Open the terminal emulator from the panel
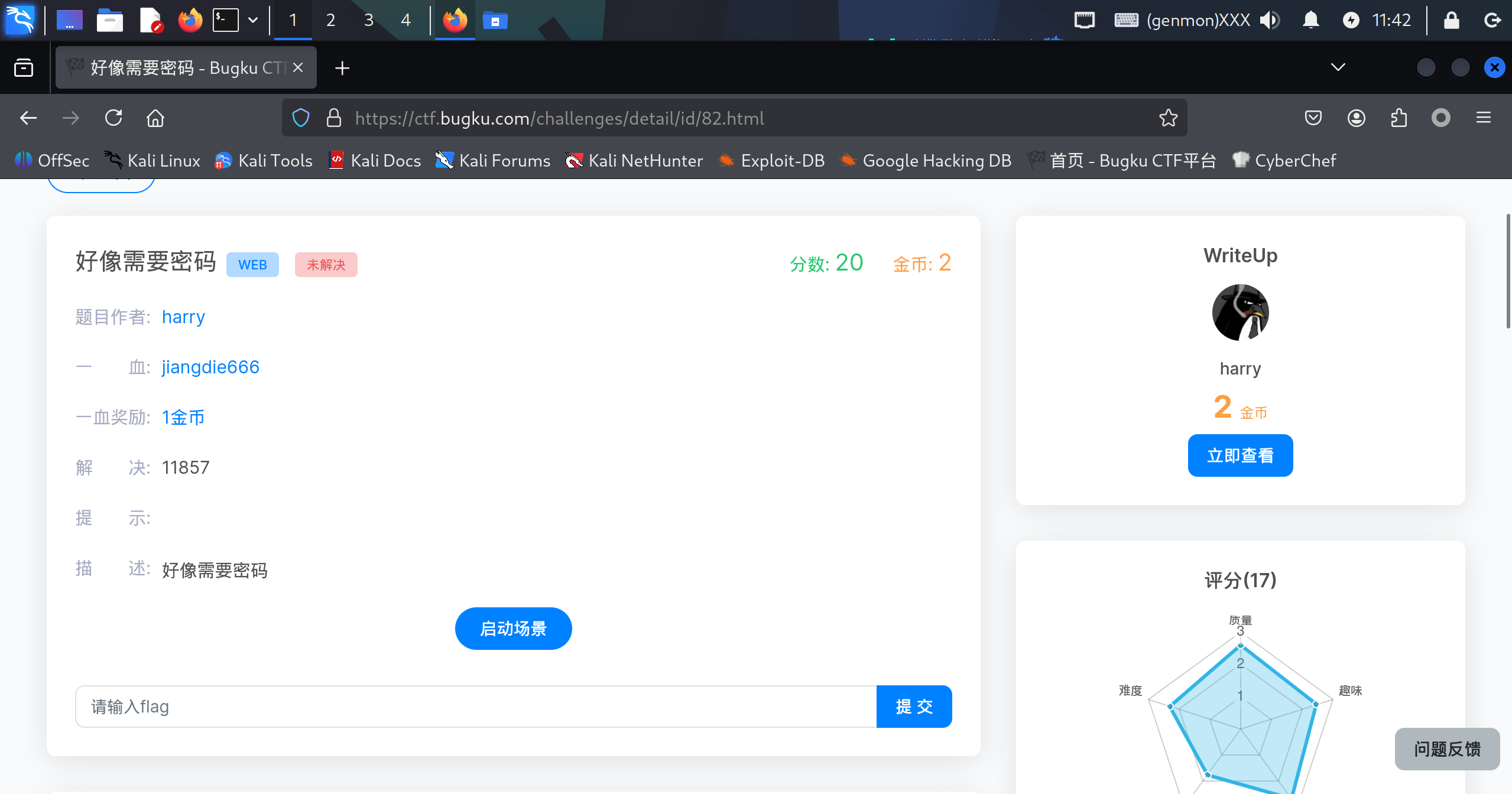 226,20
